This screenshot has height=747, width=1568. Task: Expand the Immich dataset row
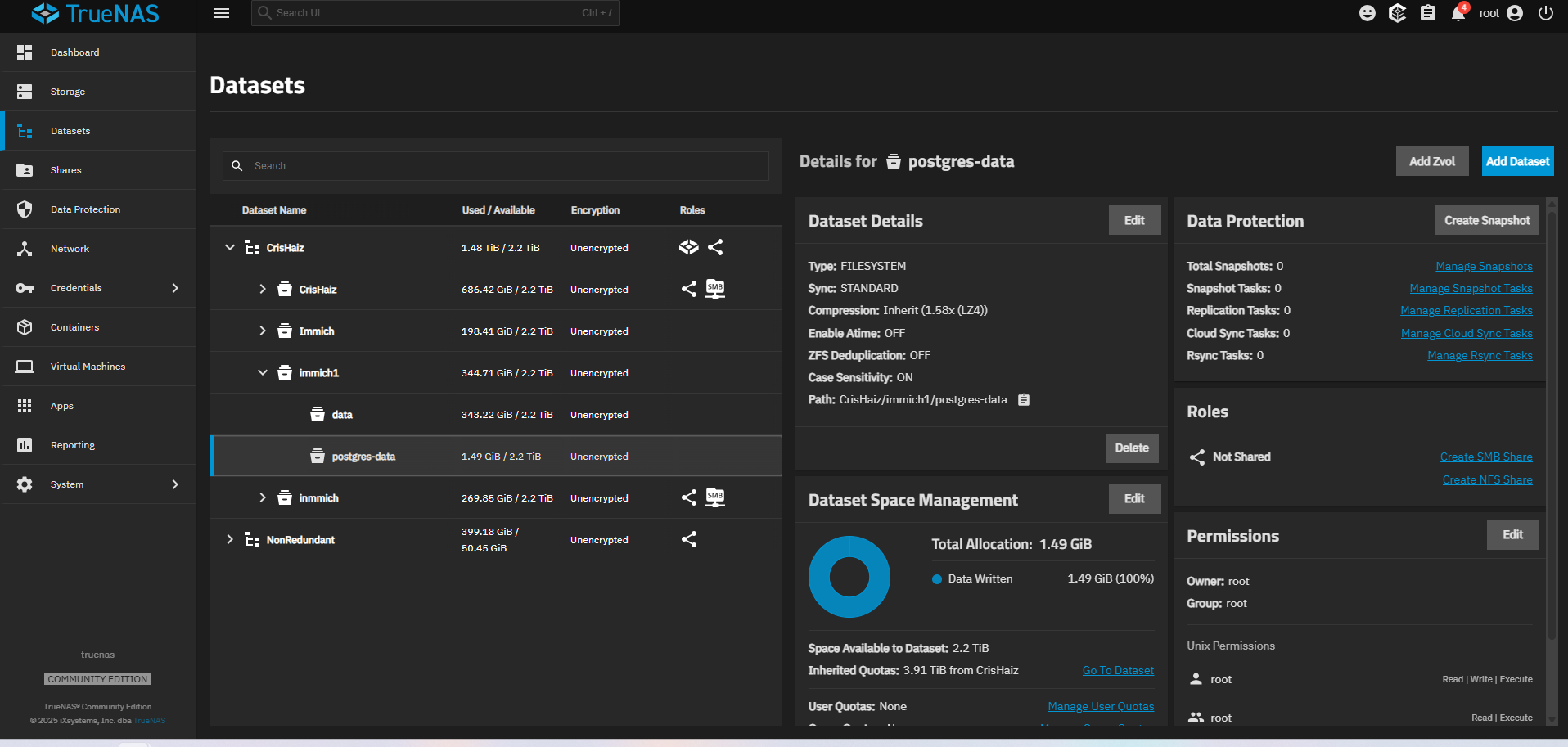pos(263,331)
